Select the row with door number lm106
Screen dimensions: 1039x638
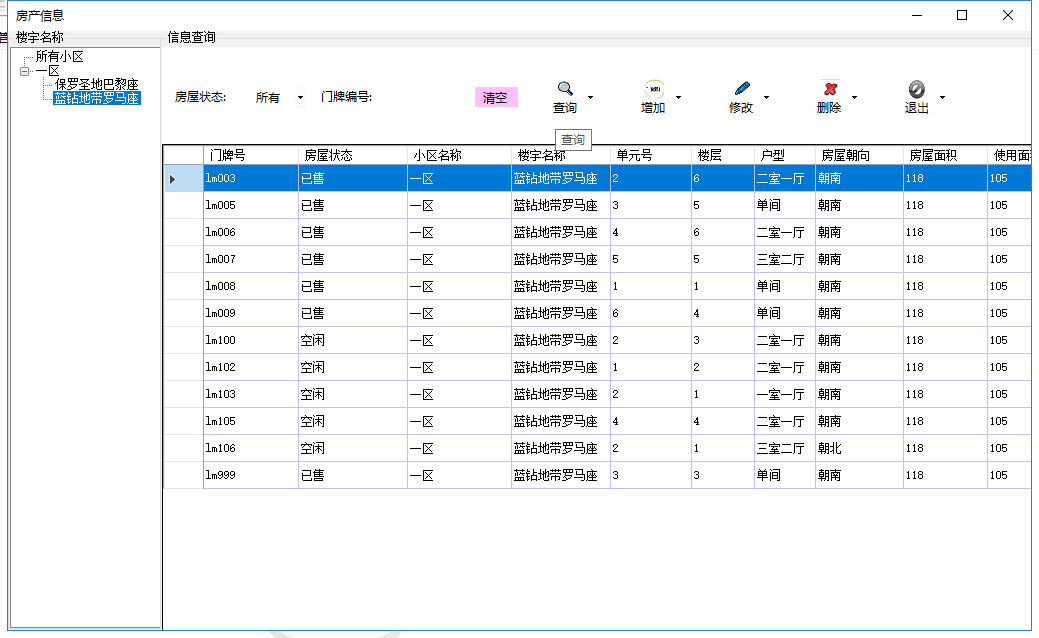click(250, 448)
